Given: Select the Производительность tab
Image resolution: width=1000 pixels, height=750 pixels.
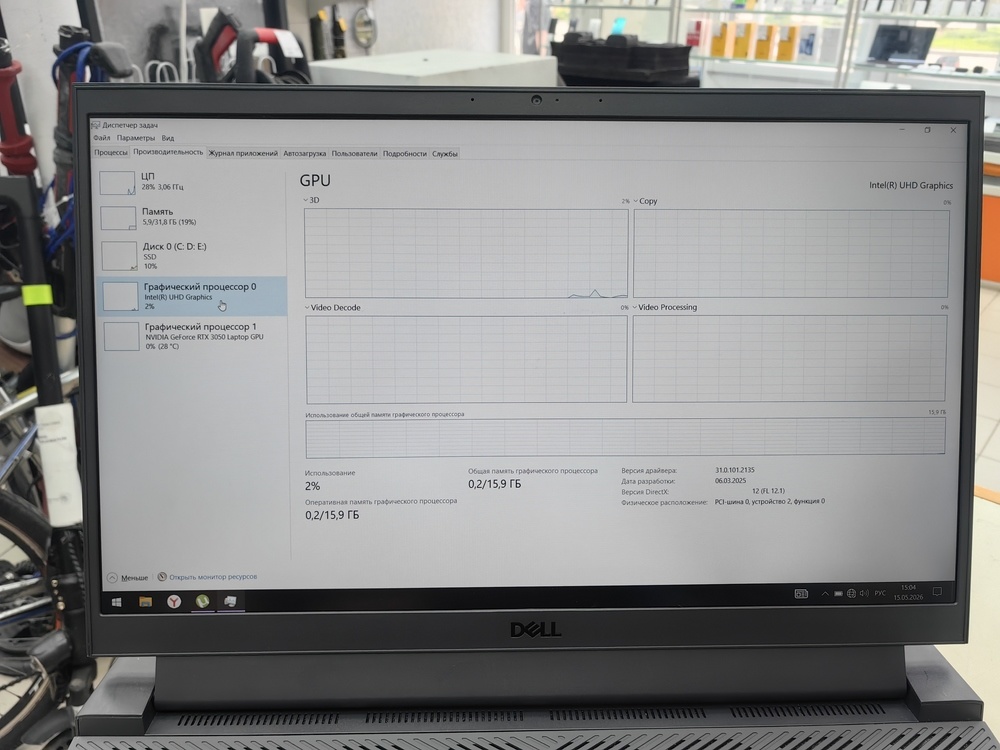Looking at the screenshot, I should 168,152.
